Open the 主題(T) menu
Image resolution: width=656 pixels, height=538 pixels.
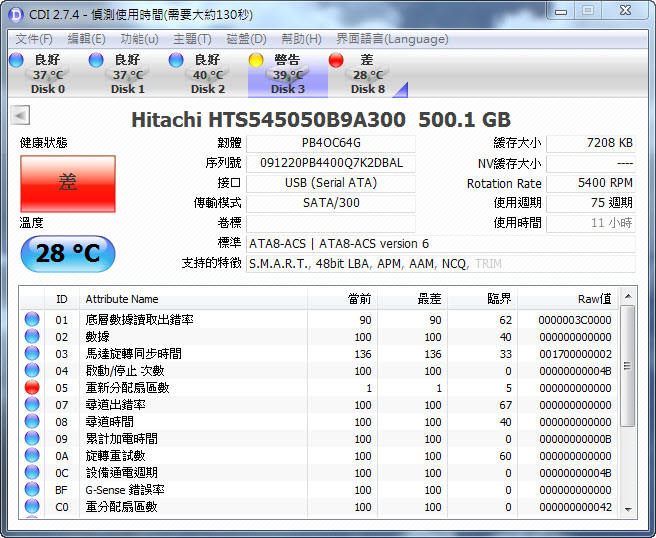[192, 39]
